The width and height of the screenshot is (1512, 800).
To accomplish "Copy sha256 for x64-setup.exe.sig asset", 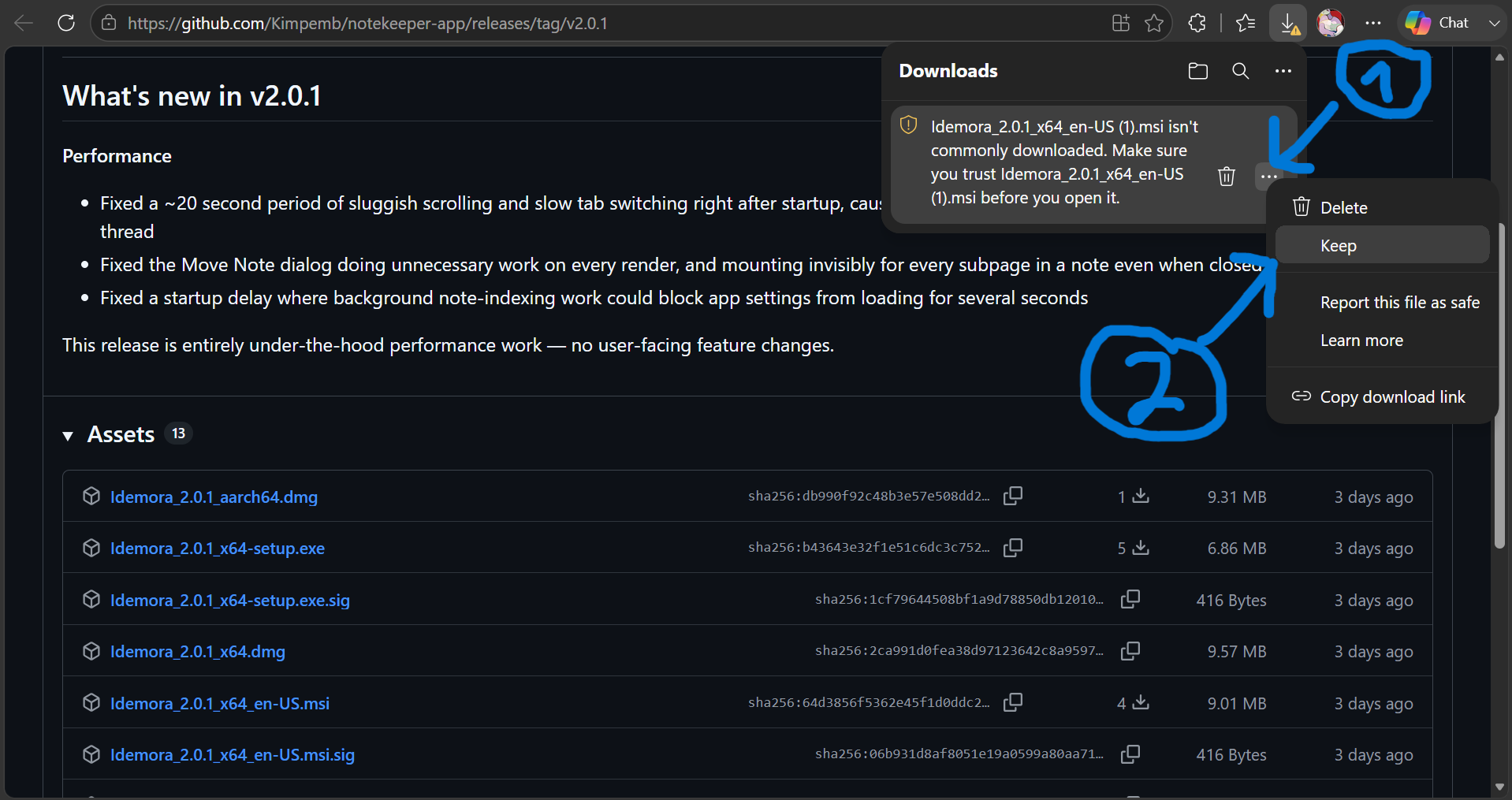I will pos(1130,599).
